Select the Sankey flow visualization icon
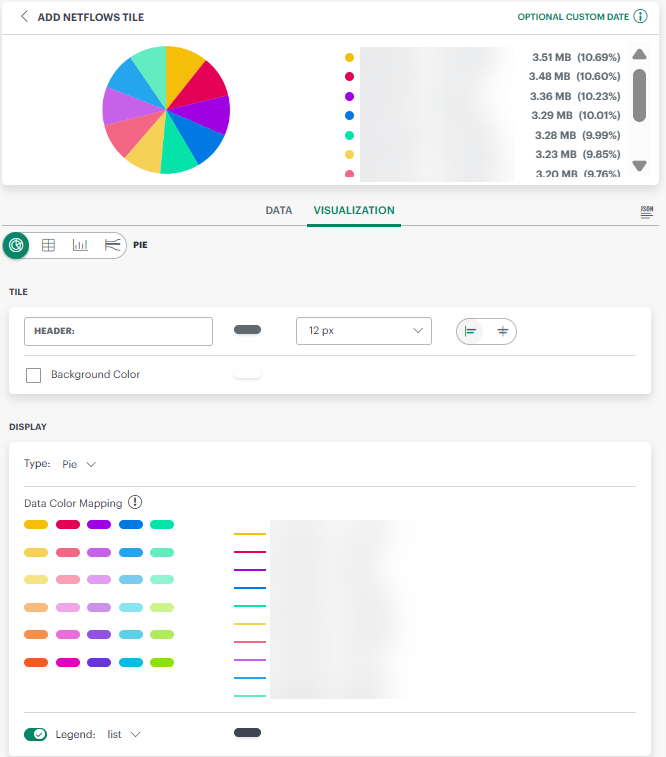The height and width of the screenshot is (757, 666). click(112, 245)
